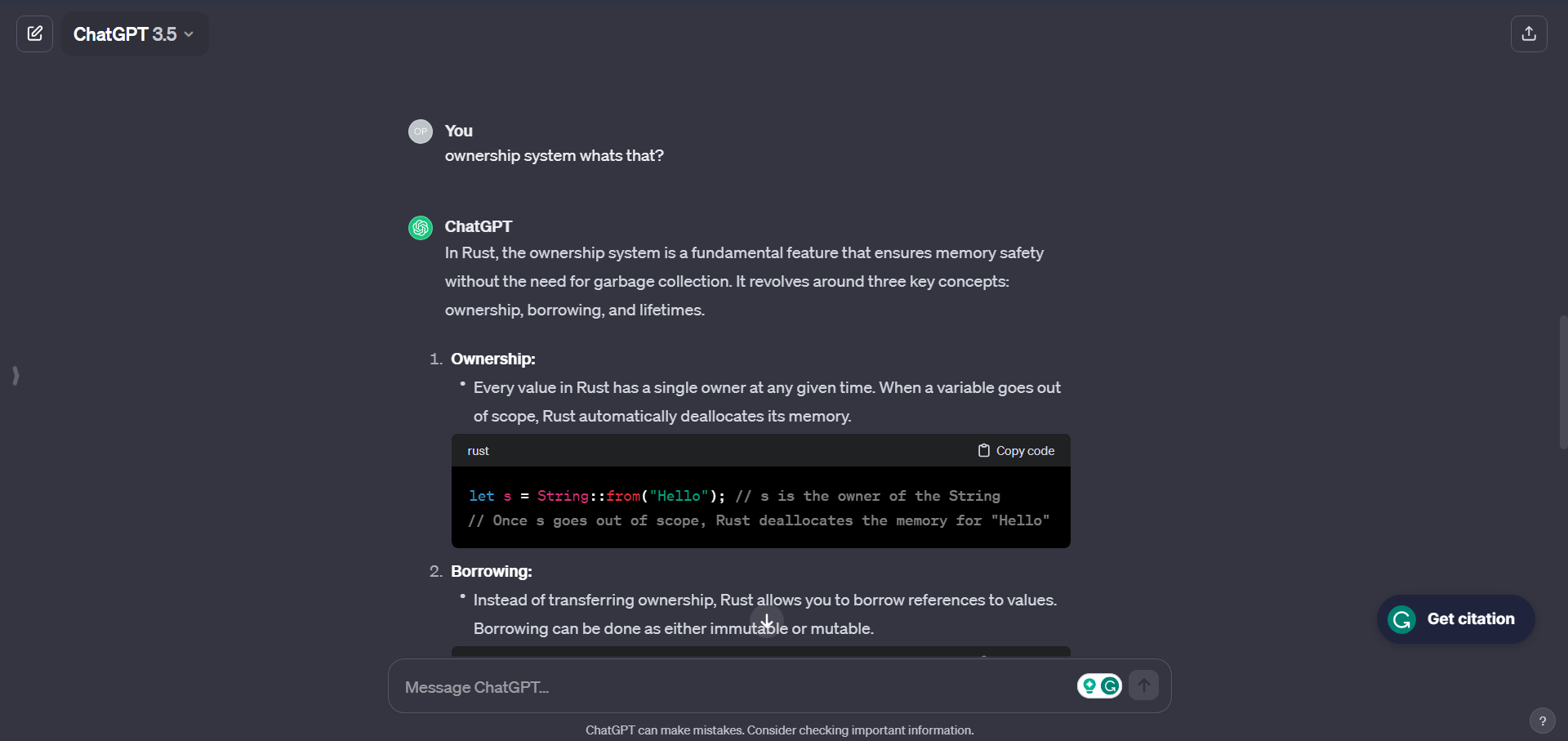Click the copy code clipboard icon
Screen dimensions: 1568x741
[x=983, y=450]
